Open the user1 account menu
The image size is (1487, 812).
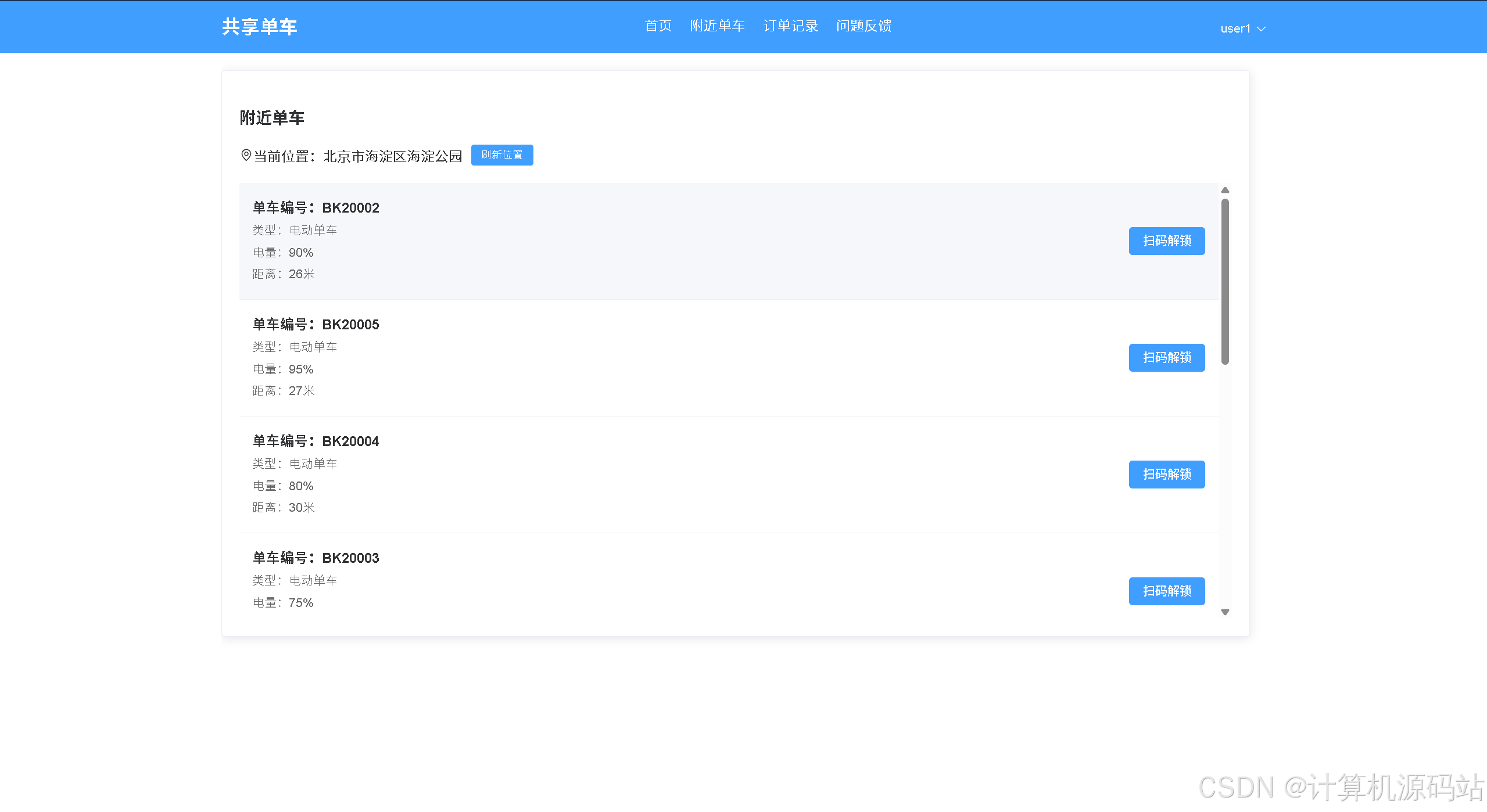tap(1235, 28)
